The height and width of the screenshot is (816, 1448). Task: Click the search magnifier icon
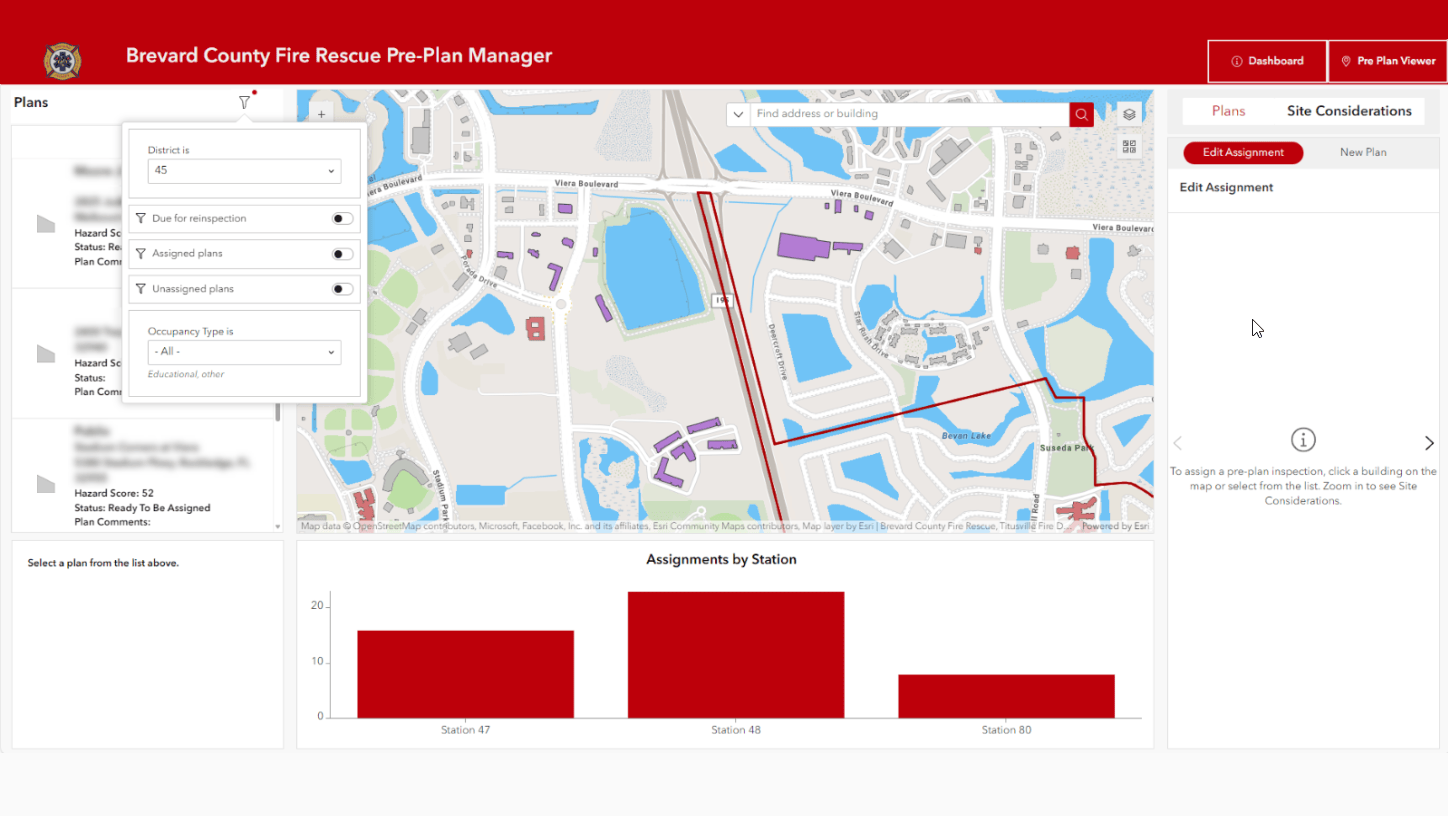[1081, 113]
